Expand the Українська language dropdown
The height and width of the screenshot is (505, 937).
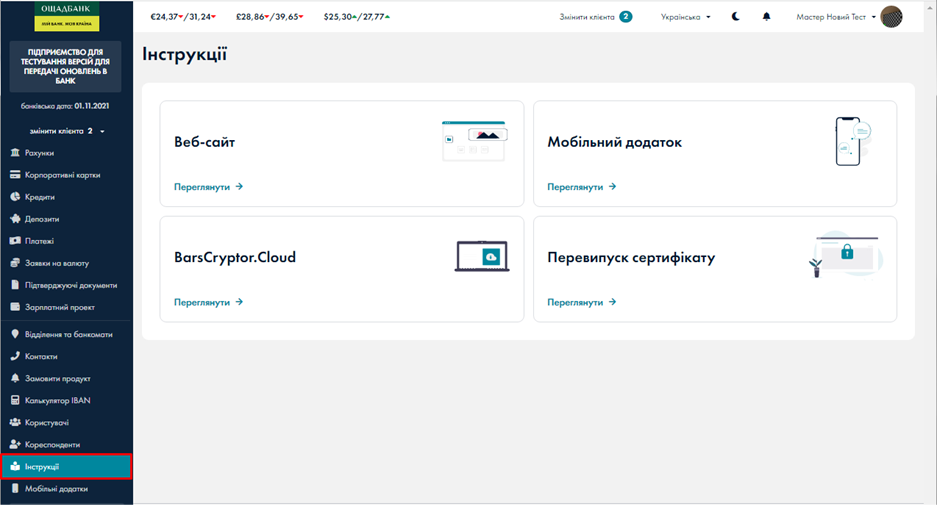coord(686,17)
